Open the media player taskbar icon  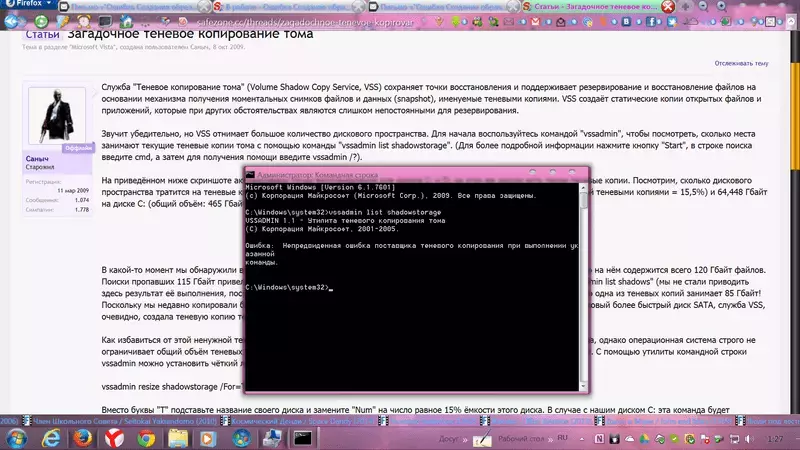(208, 438)
